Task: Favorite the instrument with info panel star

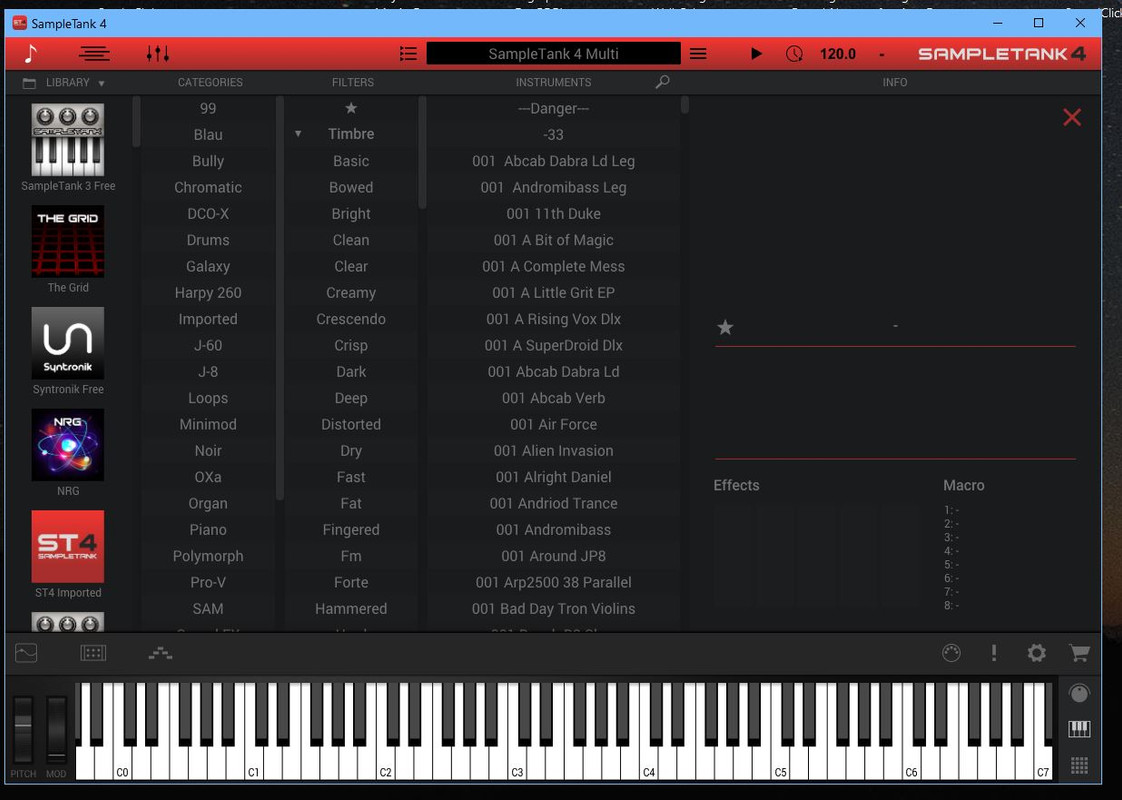Action: point(725,327)
